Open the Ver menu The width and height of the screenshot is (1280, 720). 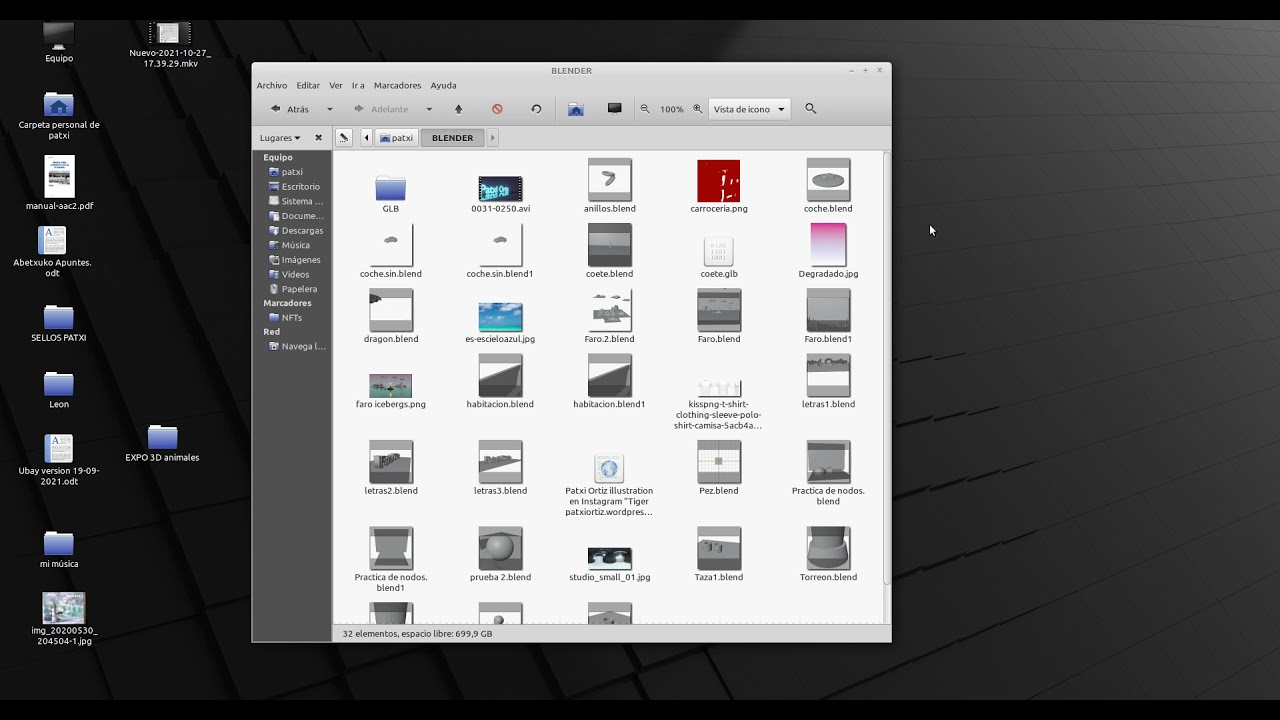(x=336, y=85)
